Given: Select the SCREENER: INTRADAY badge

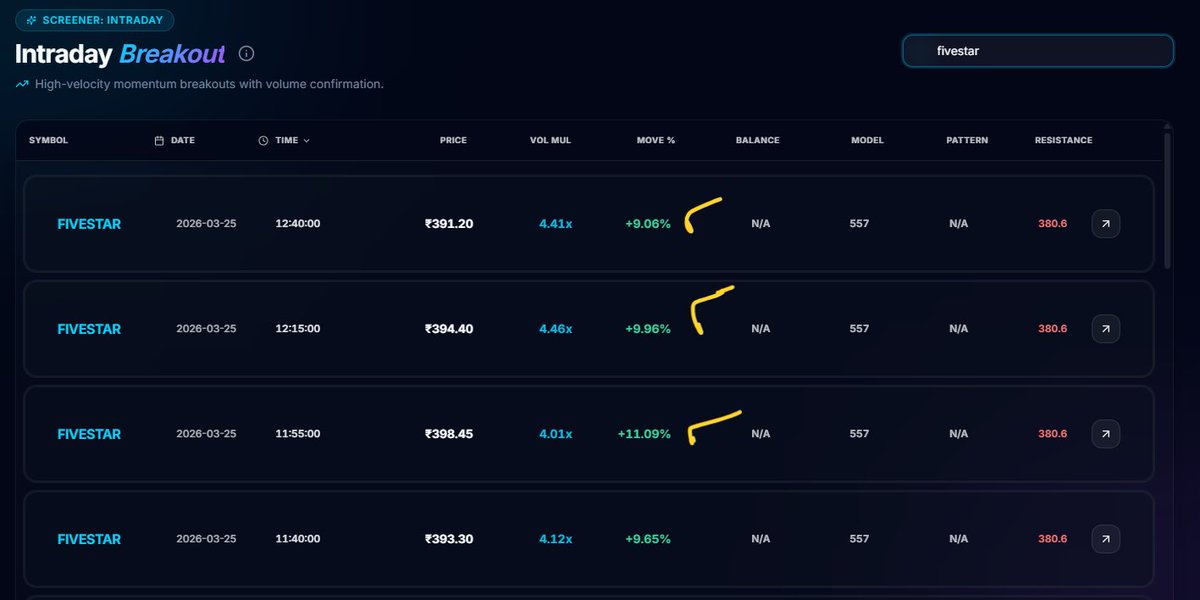Looking at the screenshot, I should click(95, 19).
